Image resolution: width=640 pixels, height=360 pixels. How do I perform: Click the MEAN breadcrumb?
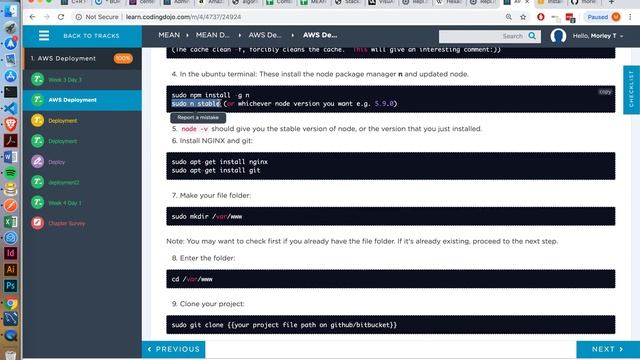(x=169, y=35)
